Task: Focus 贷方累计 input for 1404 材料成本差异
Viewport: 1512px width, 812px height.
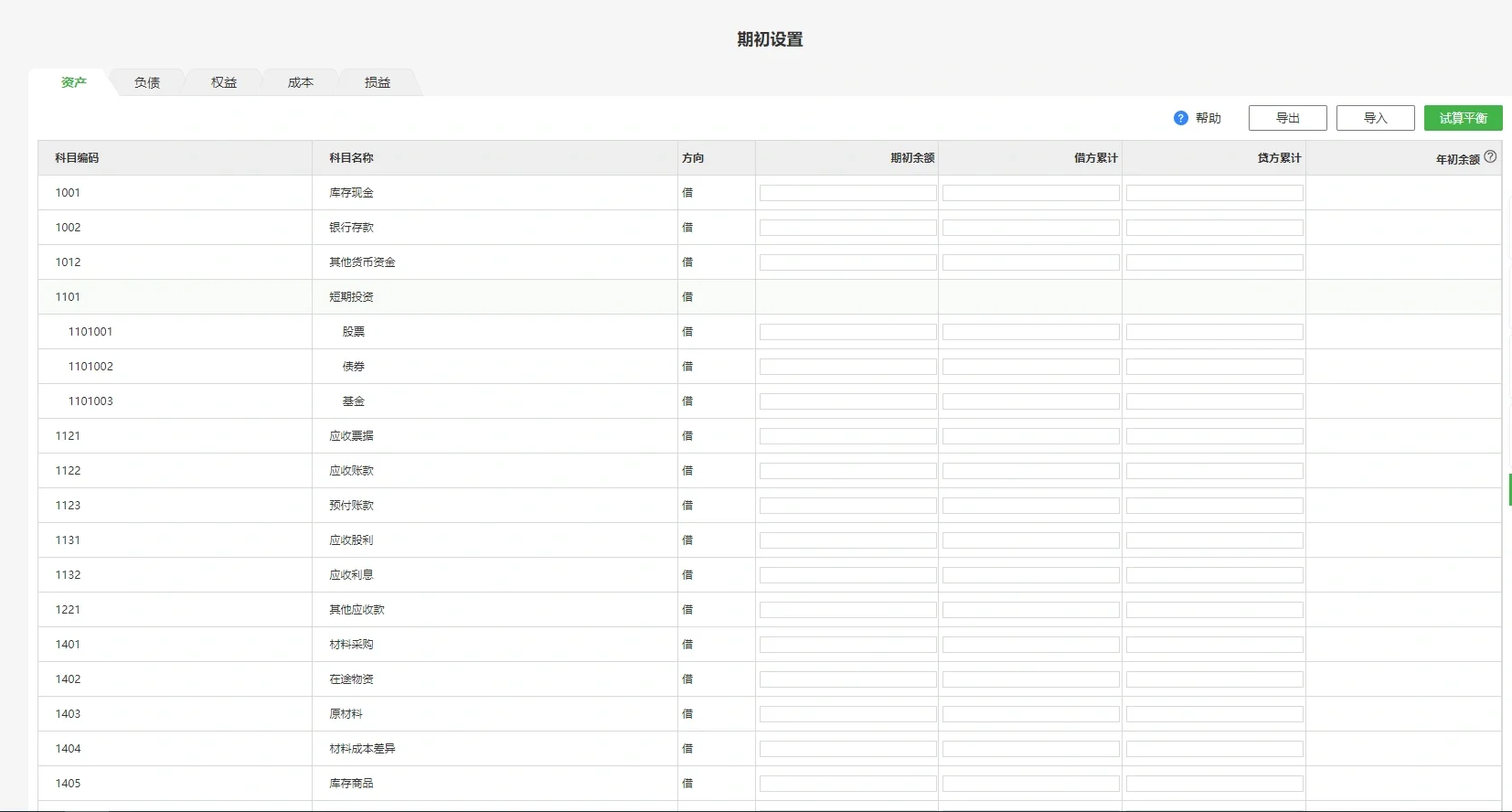Action: click(x=1215, y=749)
